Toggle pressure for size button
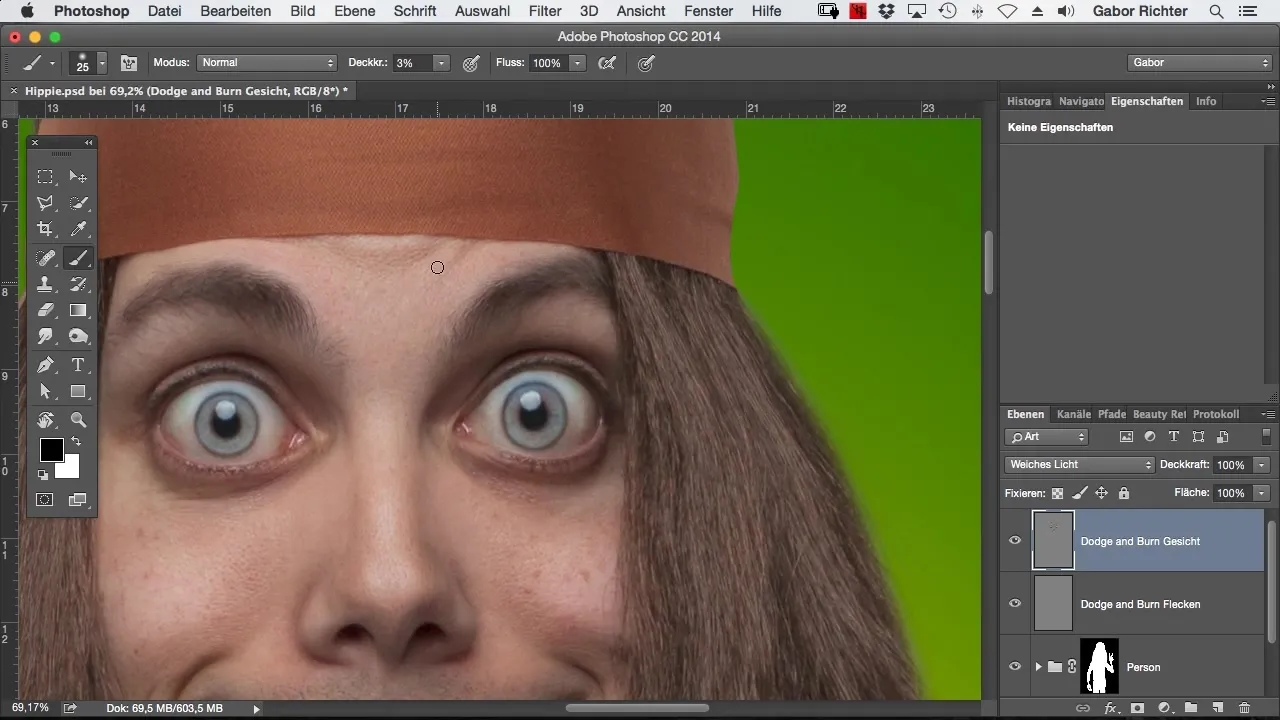Screen dimensions: 1280x720 coord(647,63)
